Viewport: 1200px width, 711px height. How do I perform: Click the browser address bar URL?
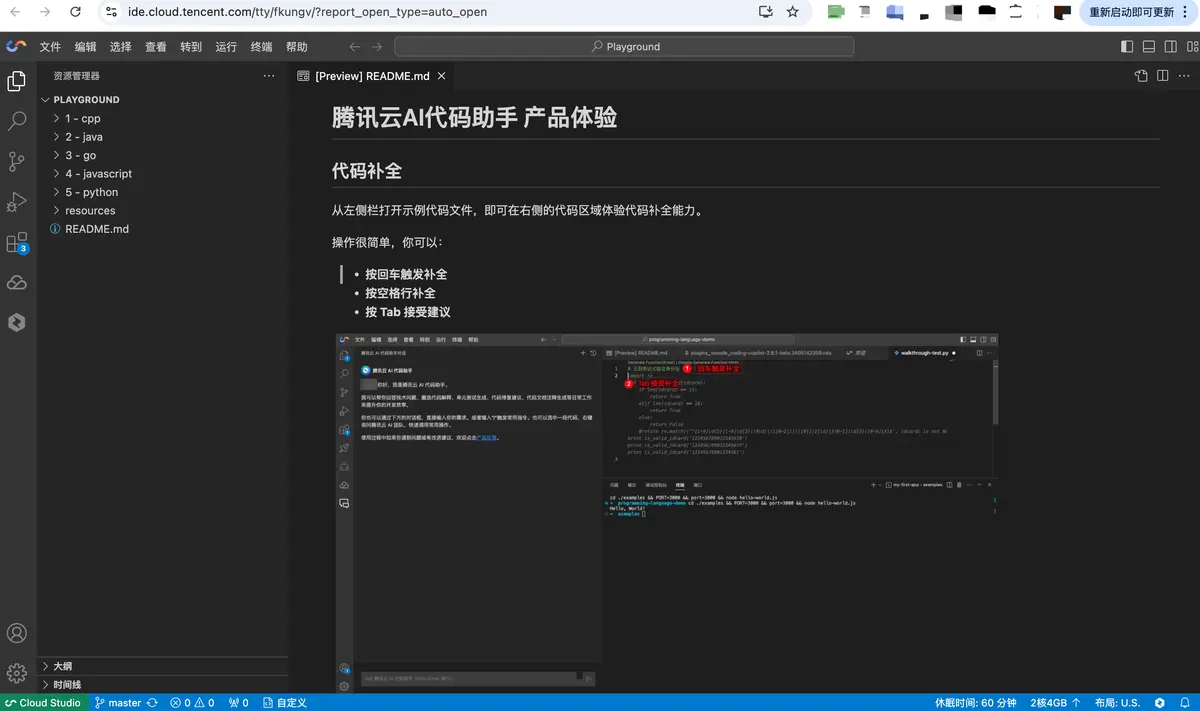(308, 12)
